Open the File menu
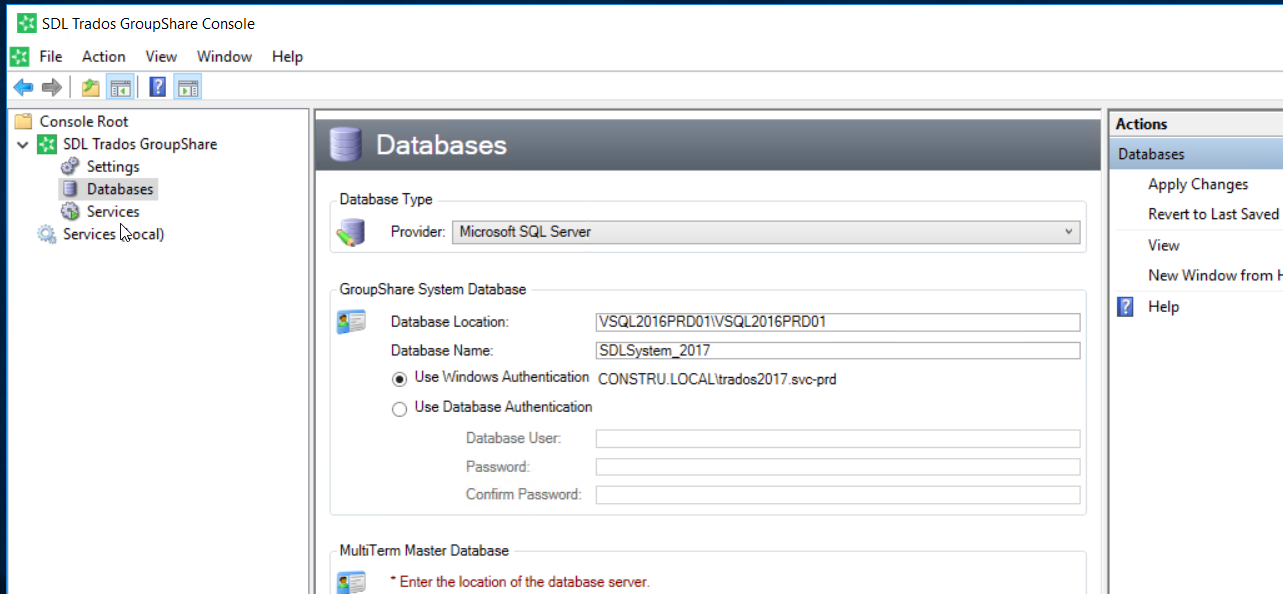Viewport: 1283px width, 594px height. 50,56
